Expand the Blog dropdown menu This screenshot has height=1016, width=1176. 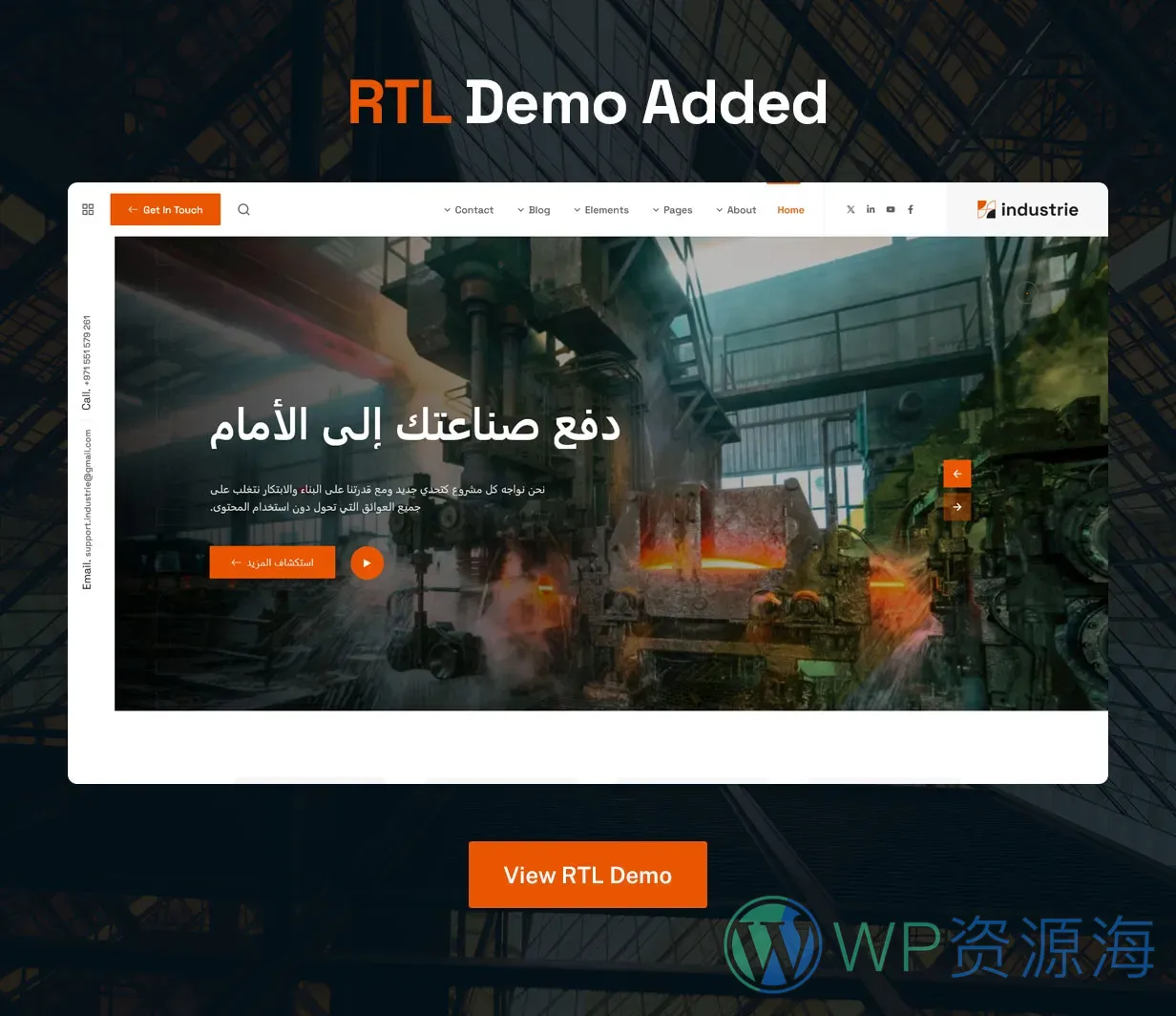click(x=534, y=210)
